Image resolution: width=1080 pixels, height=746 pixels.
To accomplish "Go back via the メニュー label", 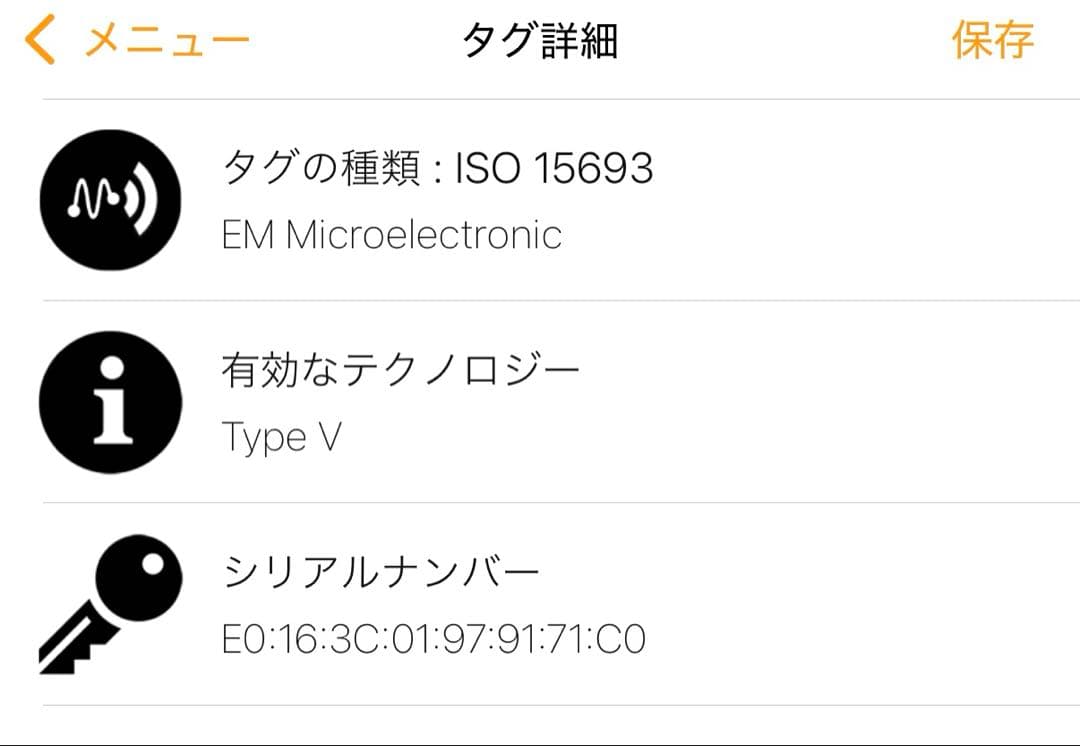I will (x=167, y=41).
